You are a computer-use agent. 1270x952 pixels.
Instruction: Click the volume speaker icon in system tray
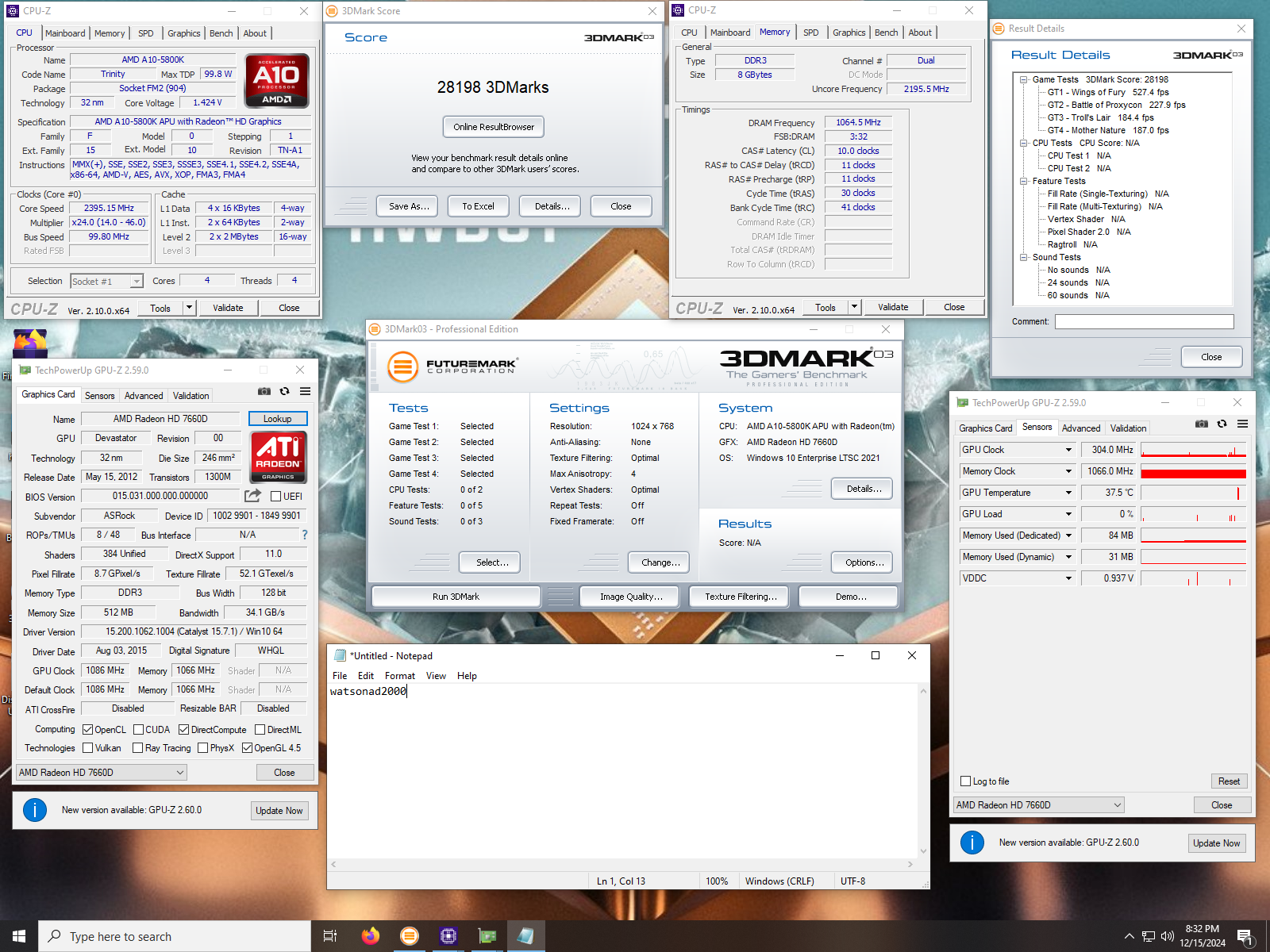click(x=1167, y=936)
